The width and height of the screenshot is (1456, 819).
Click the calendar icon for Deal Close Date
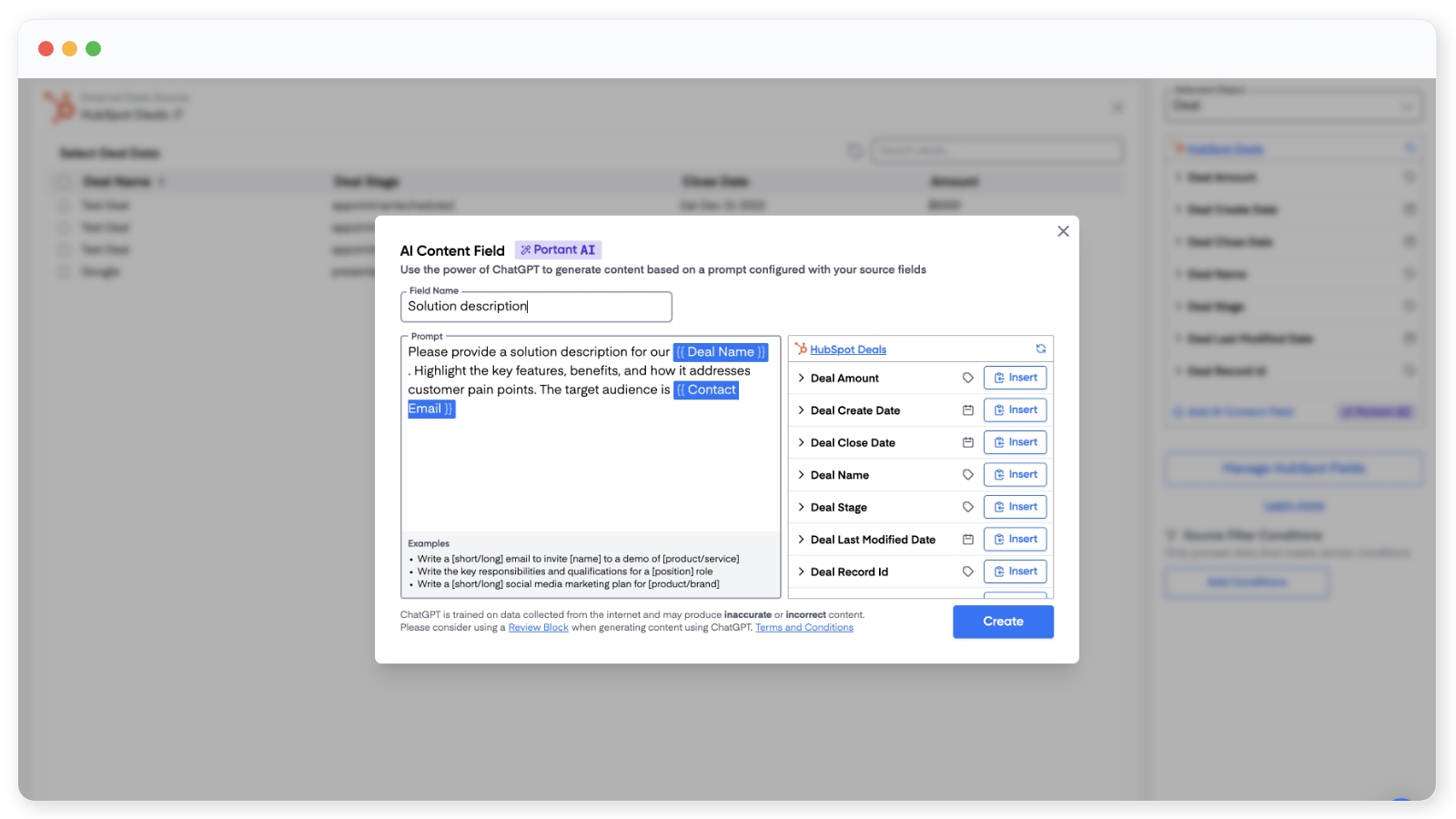pos(967,443)
